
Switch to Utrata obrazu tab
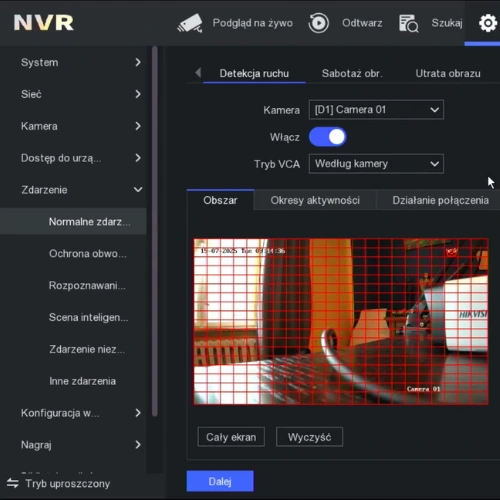448,73
